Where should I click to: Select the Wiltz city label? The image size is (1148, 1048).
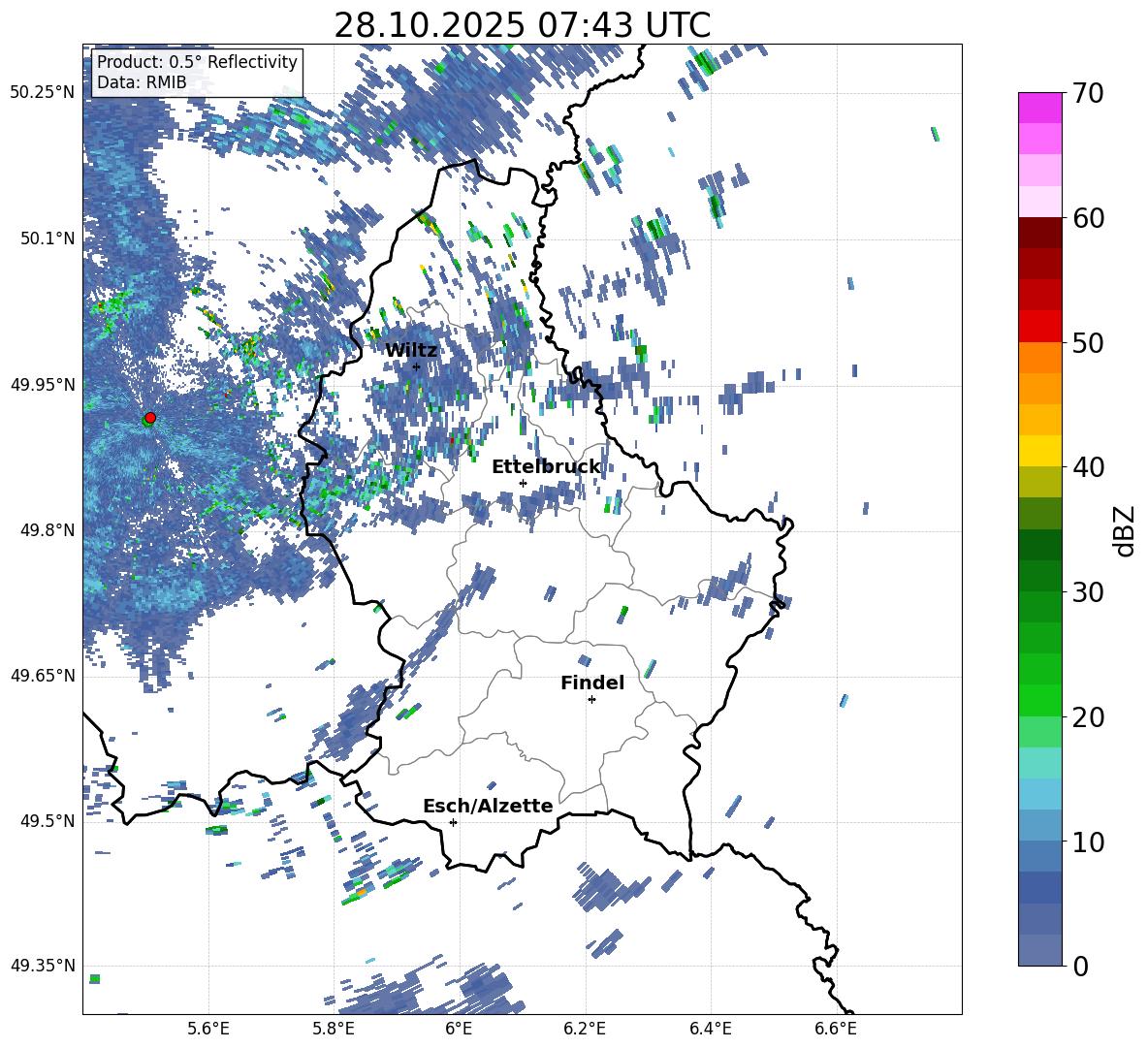[411, 351]
